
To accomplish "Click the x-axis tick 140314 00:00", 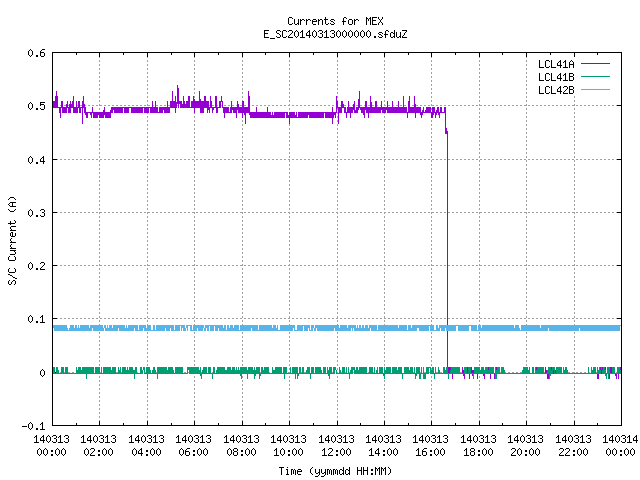I will click(x=620, y=446).
